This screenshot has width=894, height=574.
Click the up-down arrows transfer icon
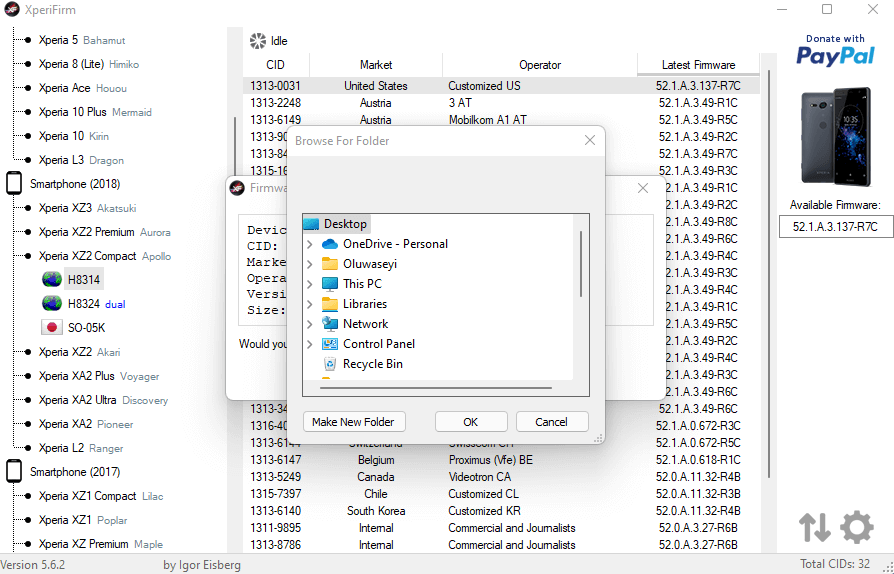(814, 527)
